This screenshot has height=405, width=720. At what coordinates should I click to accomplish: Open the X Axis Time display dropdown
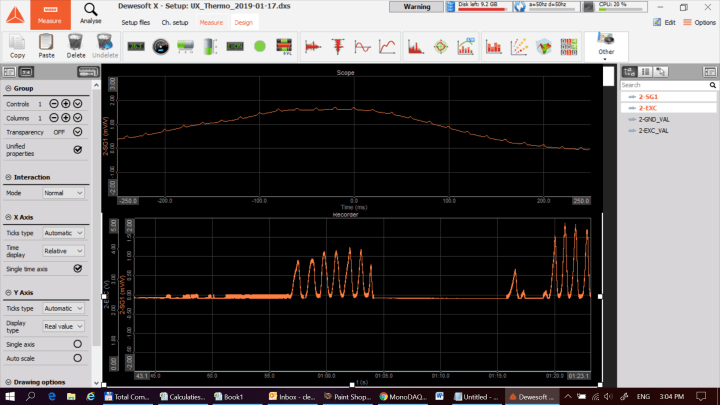(x=64, y=251)
